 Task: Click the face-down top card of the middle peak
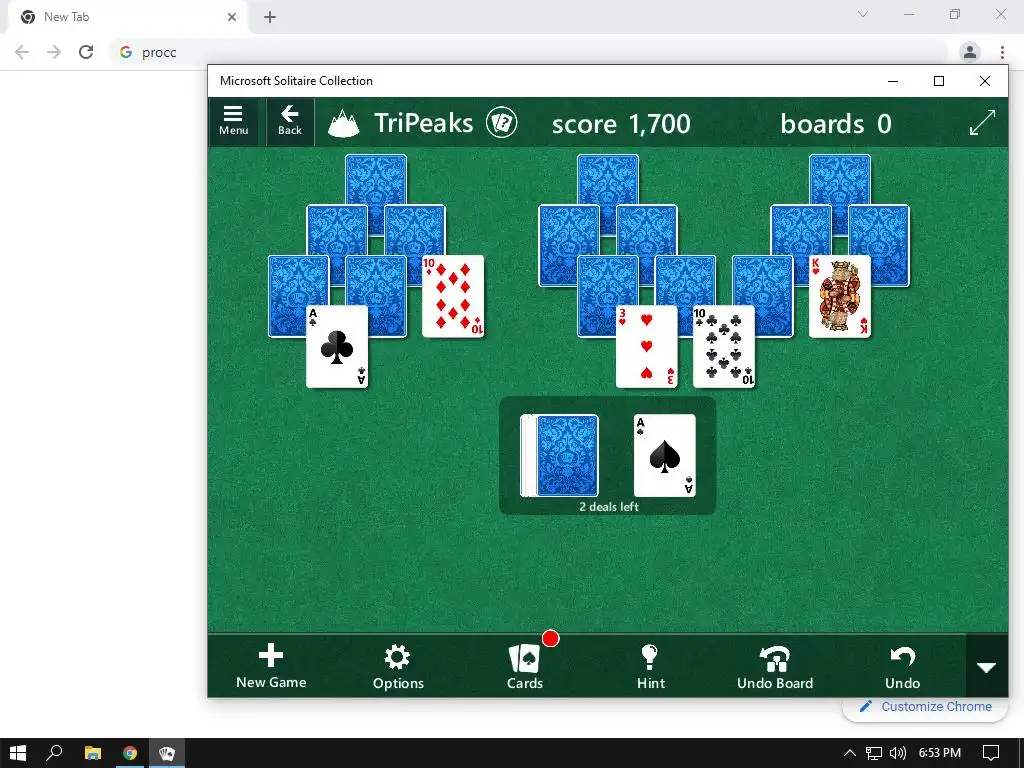click(608, 180)
